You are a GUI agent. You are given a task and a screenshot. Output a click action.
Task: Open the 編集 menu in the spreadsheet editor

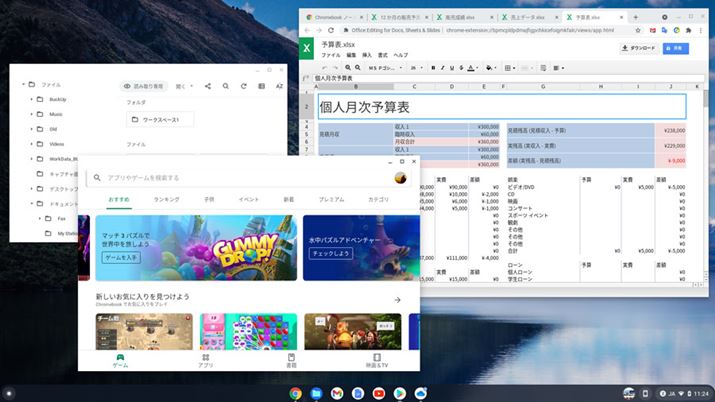pos(351,55)
